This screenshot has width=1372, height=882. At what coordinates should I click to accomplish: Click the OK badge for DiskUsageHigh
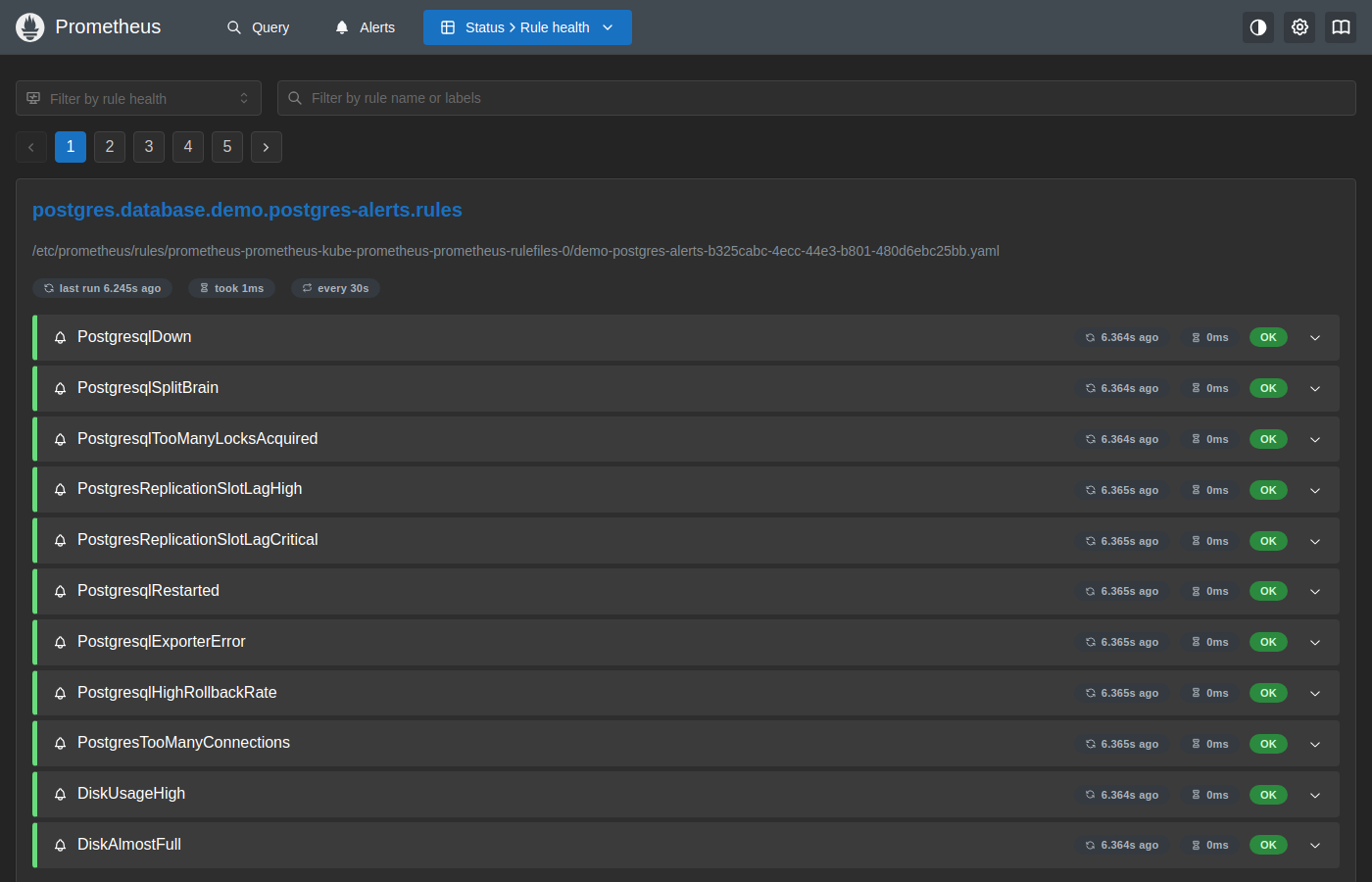coord(1268,795)
